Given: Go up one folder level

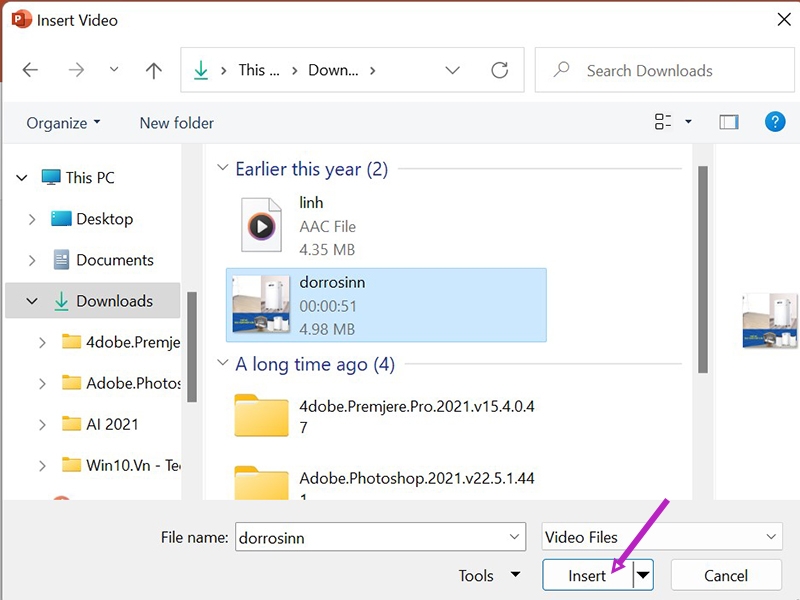Looking at the screenshot, I should click(154, 70).
